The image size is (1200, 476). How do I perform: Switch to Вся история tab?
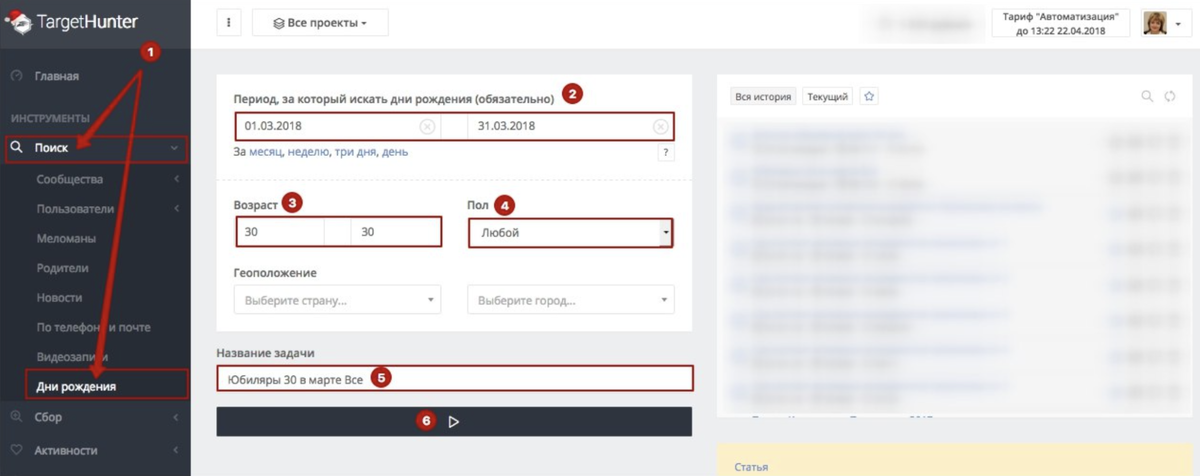pyautogui.click(x=763, y=97)
